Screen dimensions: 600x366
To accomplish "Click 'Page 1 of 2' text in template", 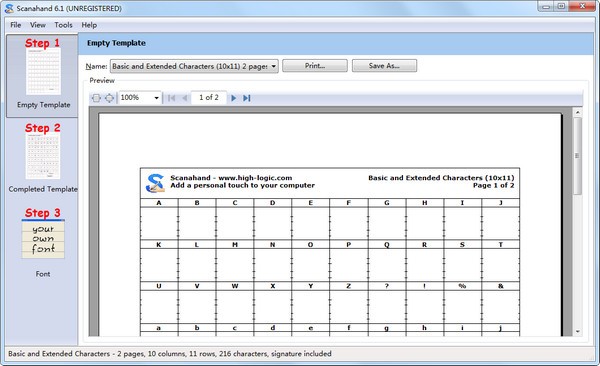I will [494, 185].
